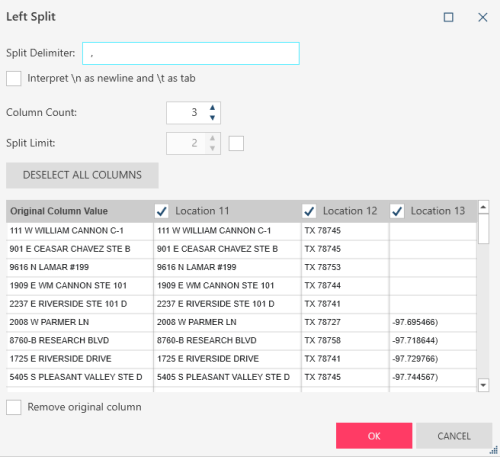This screenshot has height=457, width=500.
Task: Enable the Split Limit checkbox
Action: (x=236, y=143)
